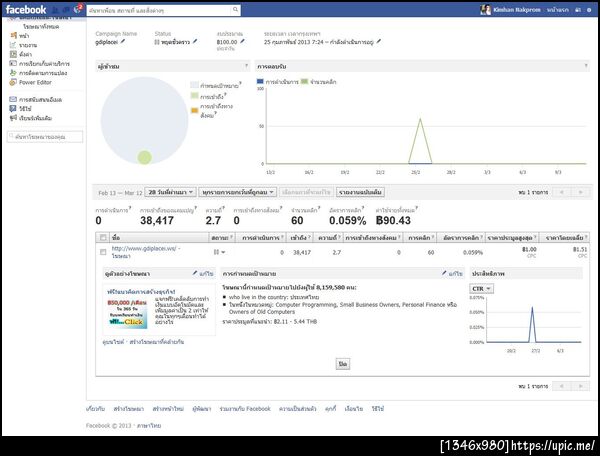600x456 pixels.
Task: Focus the top Facebook search field
Action: 159,10
